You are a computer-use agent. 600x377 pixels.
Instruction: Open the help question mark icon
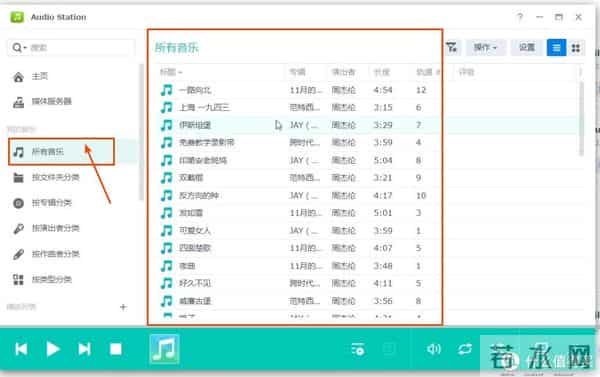(x=520, y=17)
